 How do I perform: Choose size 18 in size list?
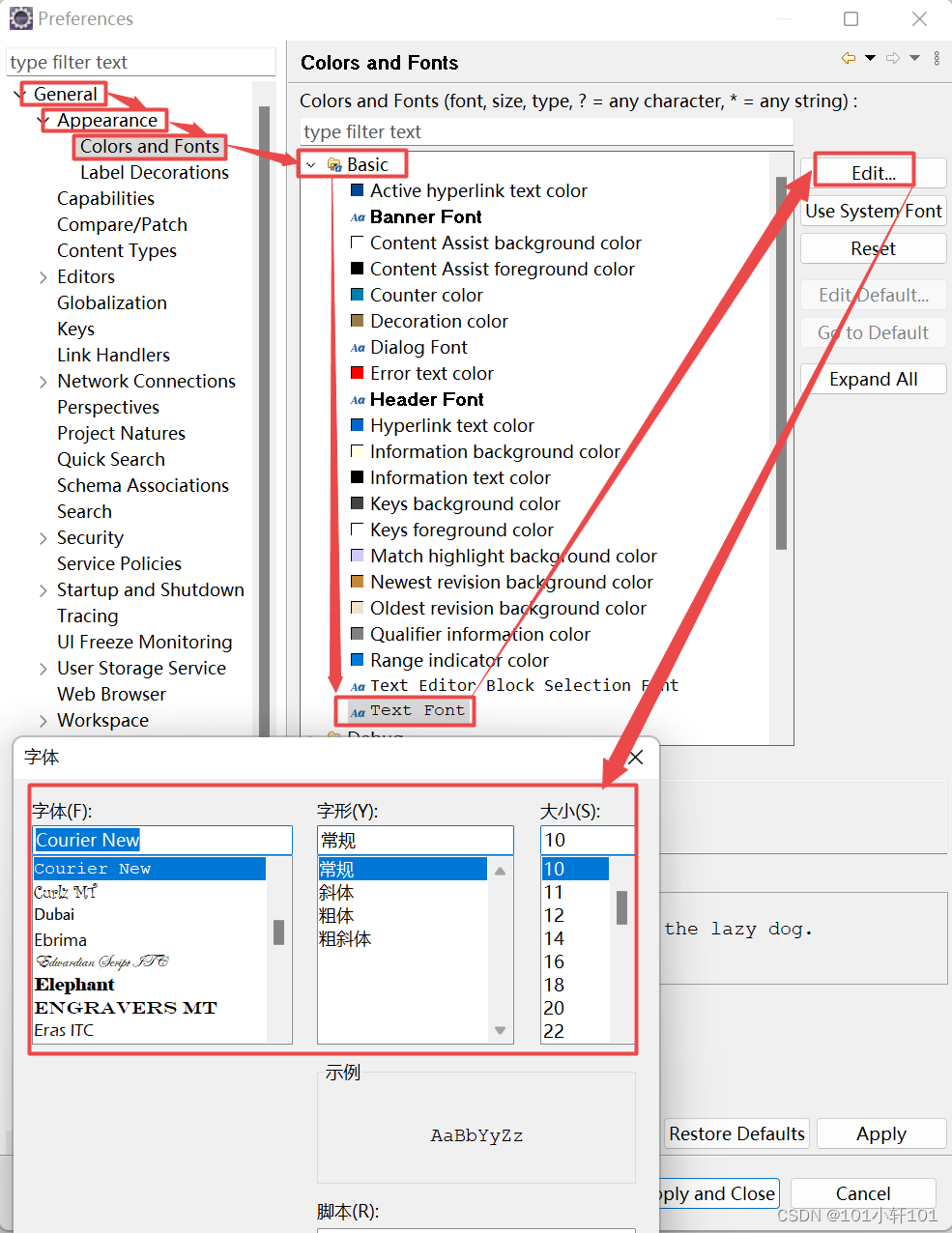(x=554, y=985)
